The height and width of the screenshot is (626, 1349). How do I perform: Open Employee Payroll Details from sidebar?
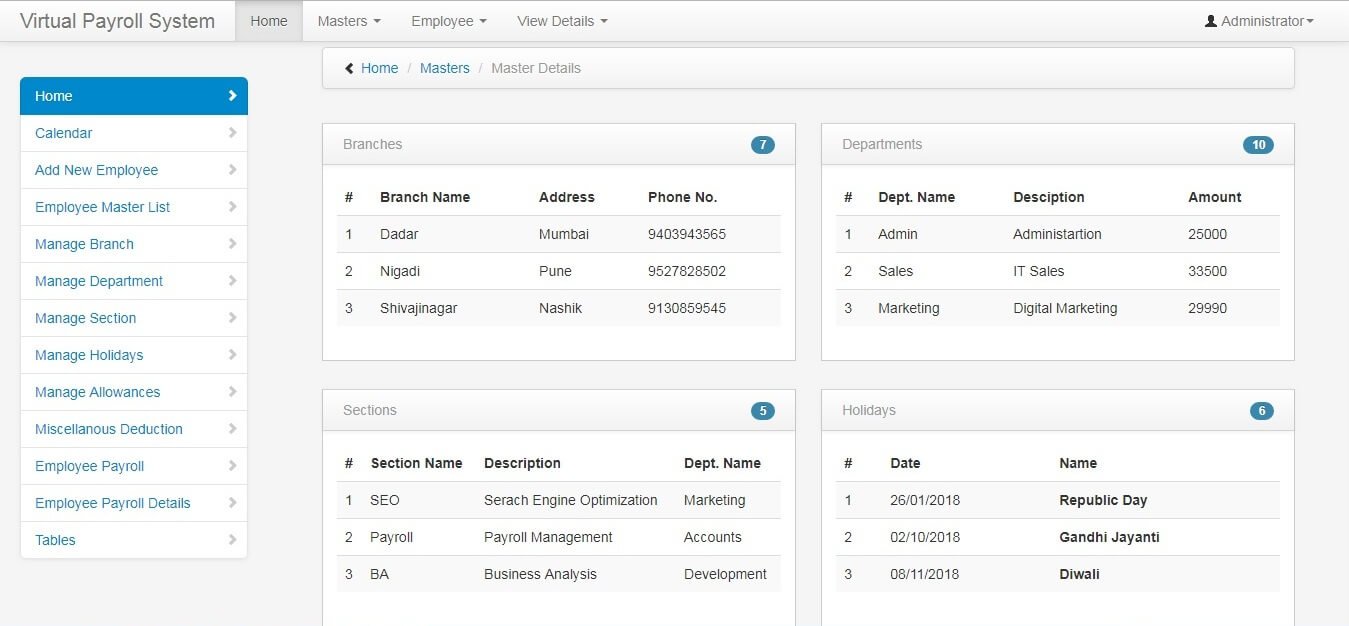click(x=113, y=503)
